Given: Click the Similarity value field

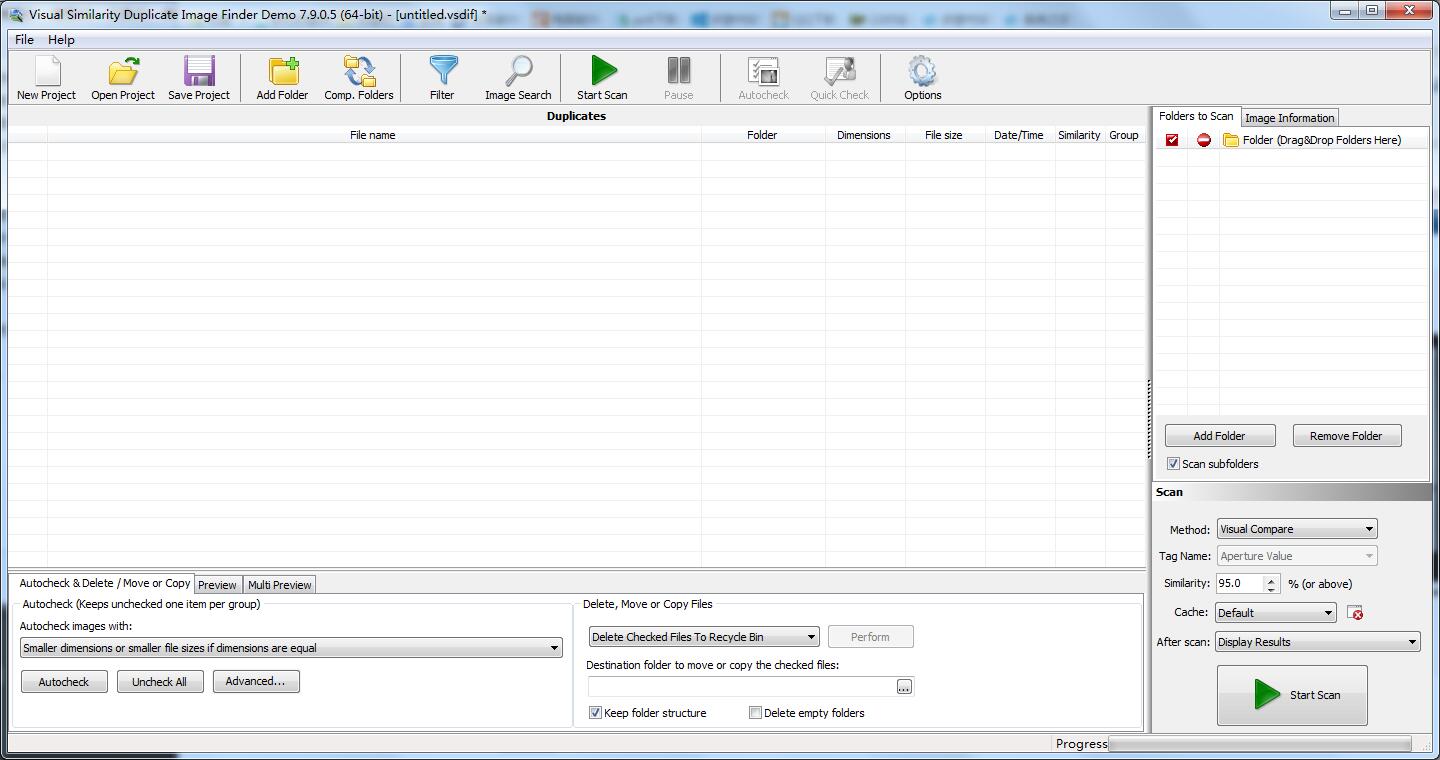Looking at the screenshot, I should 1240,584.
